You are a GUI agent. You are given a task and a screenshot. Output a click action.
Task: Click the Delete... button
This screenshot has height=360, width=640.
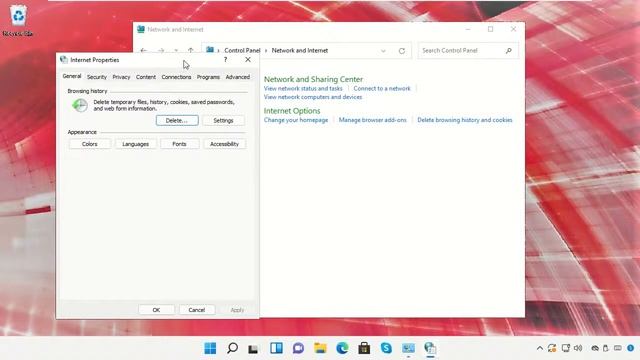[177, 120]
